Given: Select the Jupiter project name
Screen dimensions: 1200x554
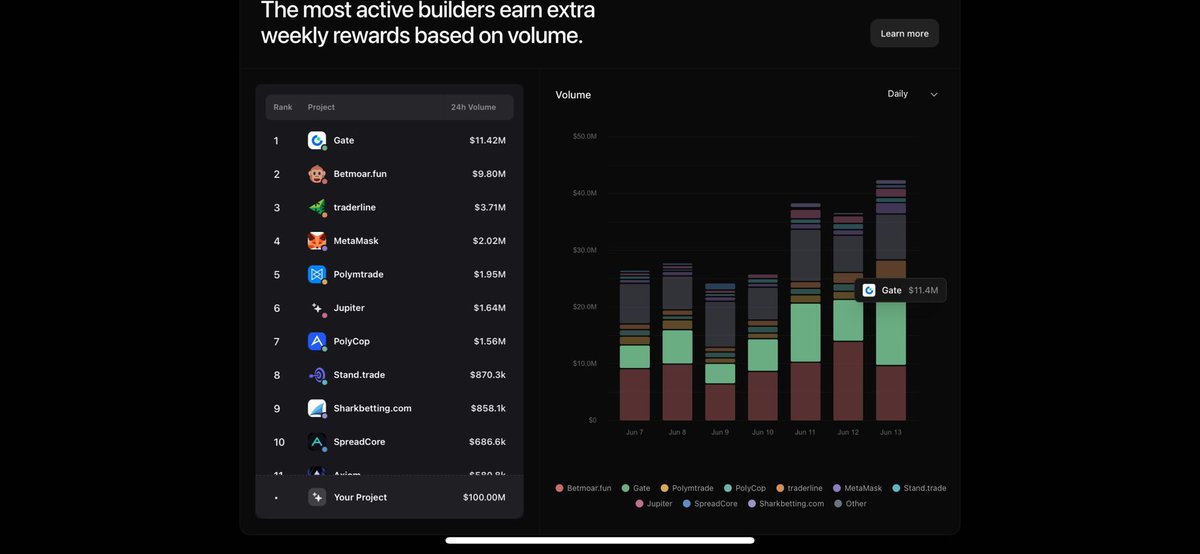Looking at the screenshot, I should click(349, 308).
